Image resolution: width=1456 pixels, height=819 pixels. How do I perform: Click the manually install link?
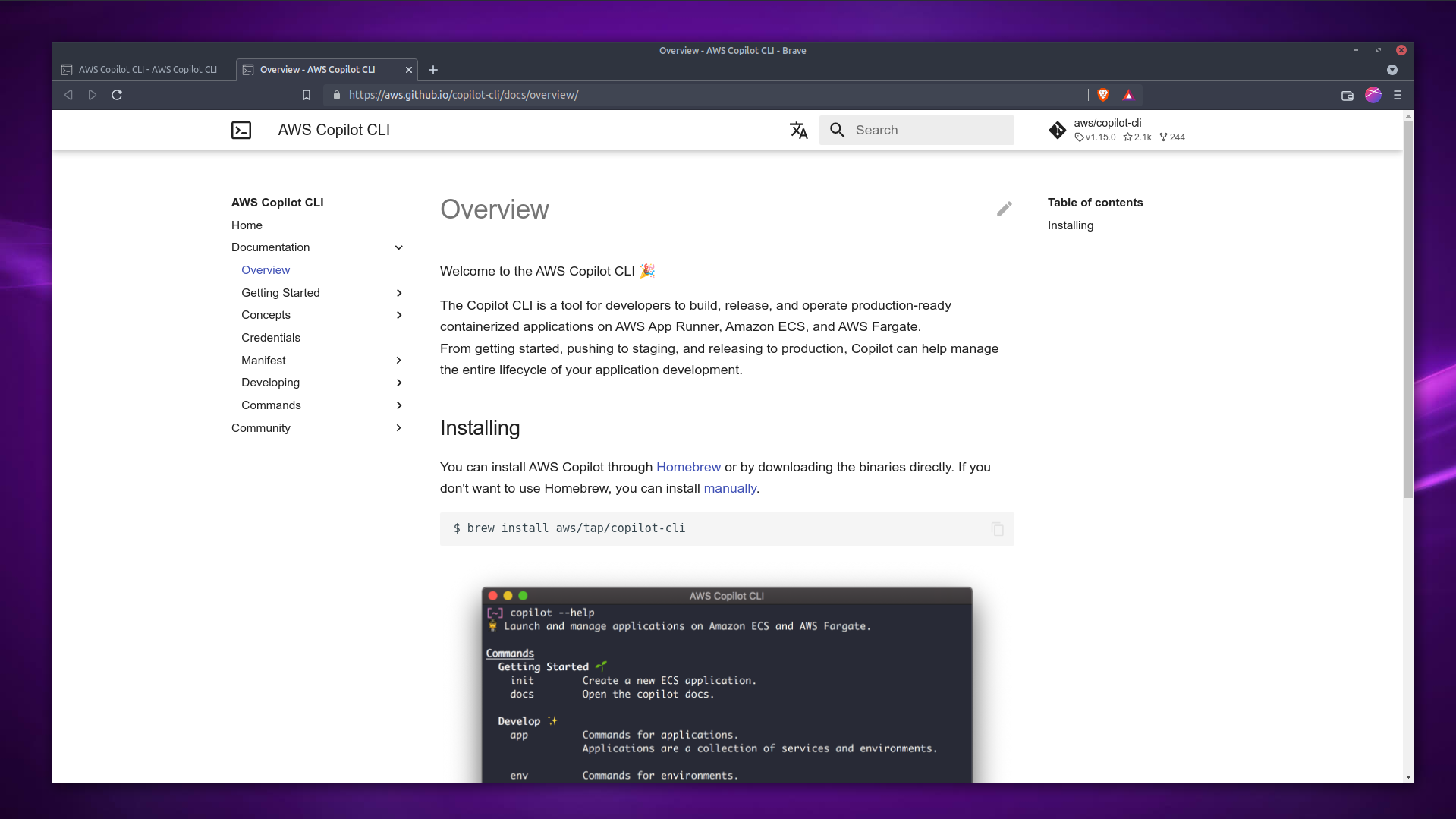pyautogui.click(x=729, y=488)
